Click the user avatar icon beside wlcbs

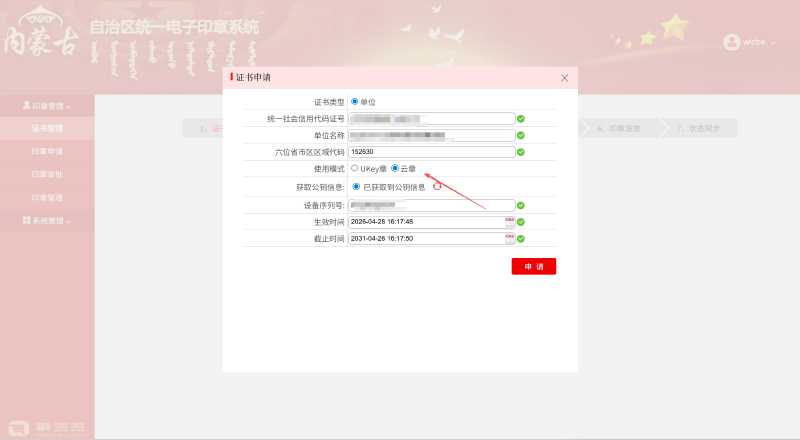click(x=731, y=42)
